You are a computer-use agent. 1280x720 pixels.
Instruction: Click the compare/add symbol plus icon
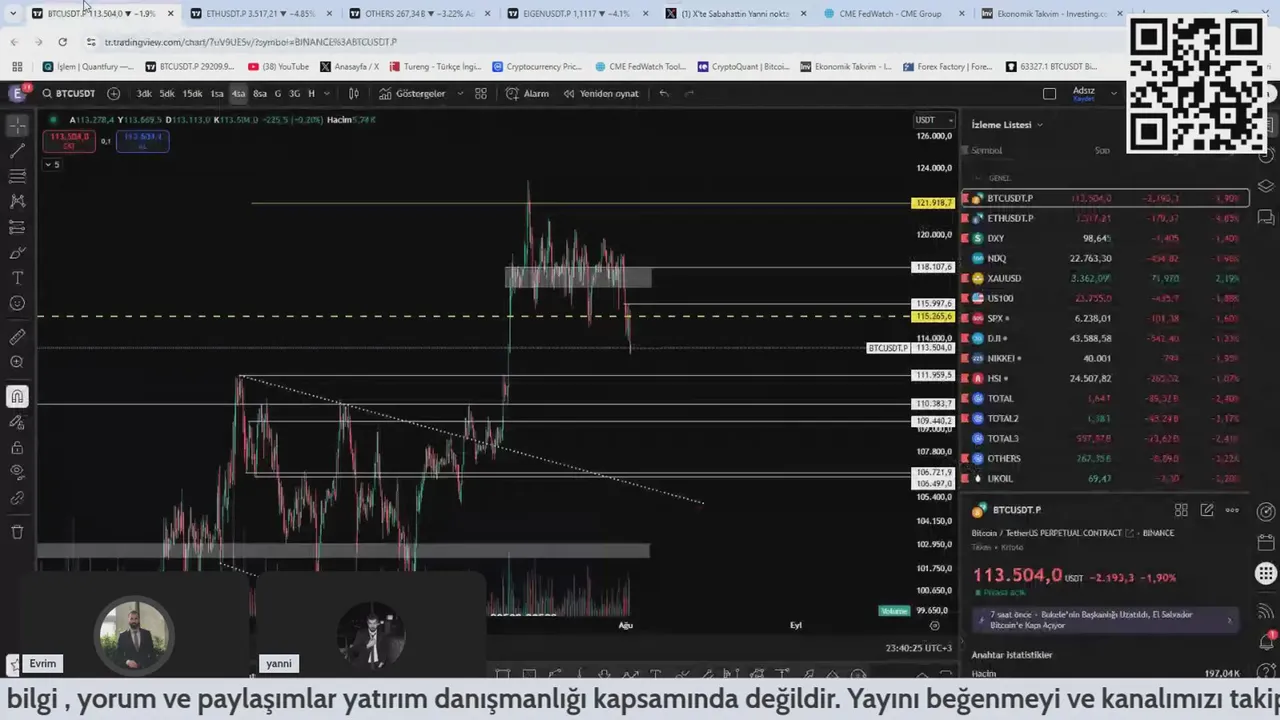[x=113, y=93]
